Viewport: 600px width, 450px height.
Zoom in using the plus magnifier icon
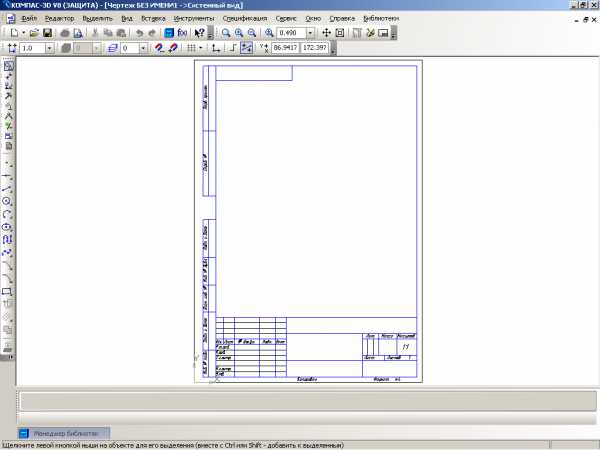coord(239,33)
